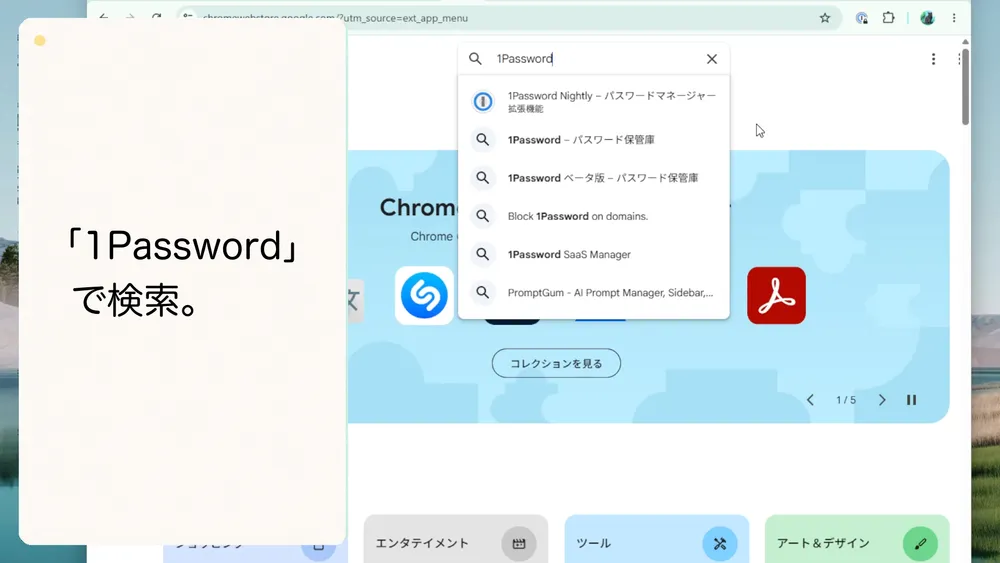
Task: Click the 1 / 5 slide counter
Action: [x=846, y=400]
